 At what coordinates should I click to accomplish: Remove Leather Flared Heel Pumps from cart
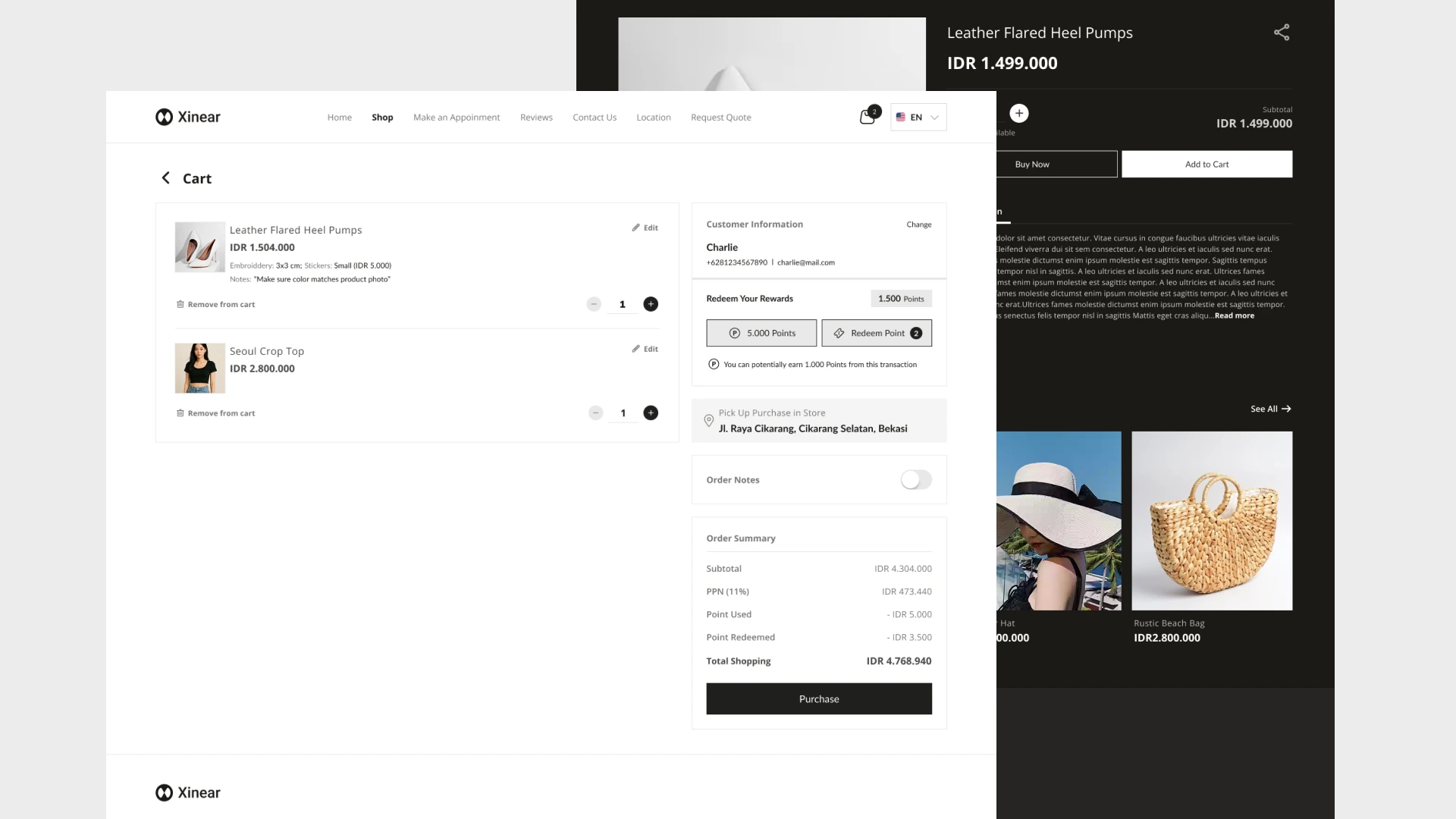click(216, 305)
